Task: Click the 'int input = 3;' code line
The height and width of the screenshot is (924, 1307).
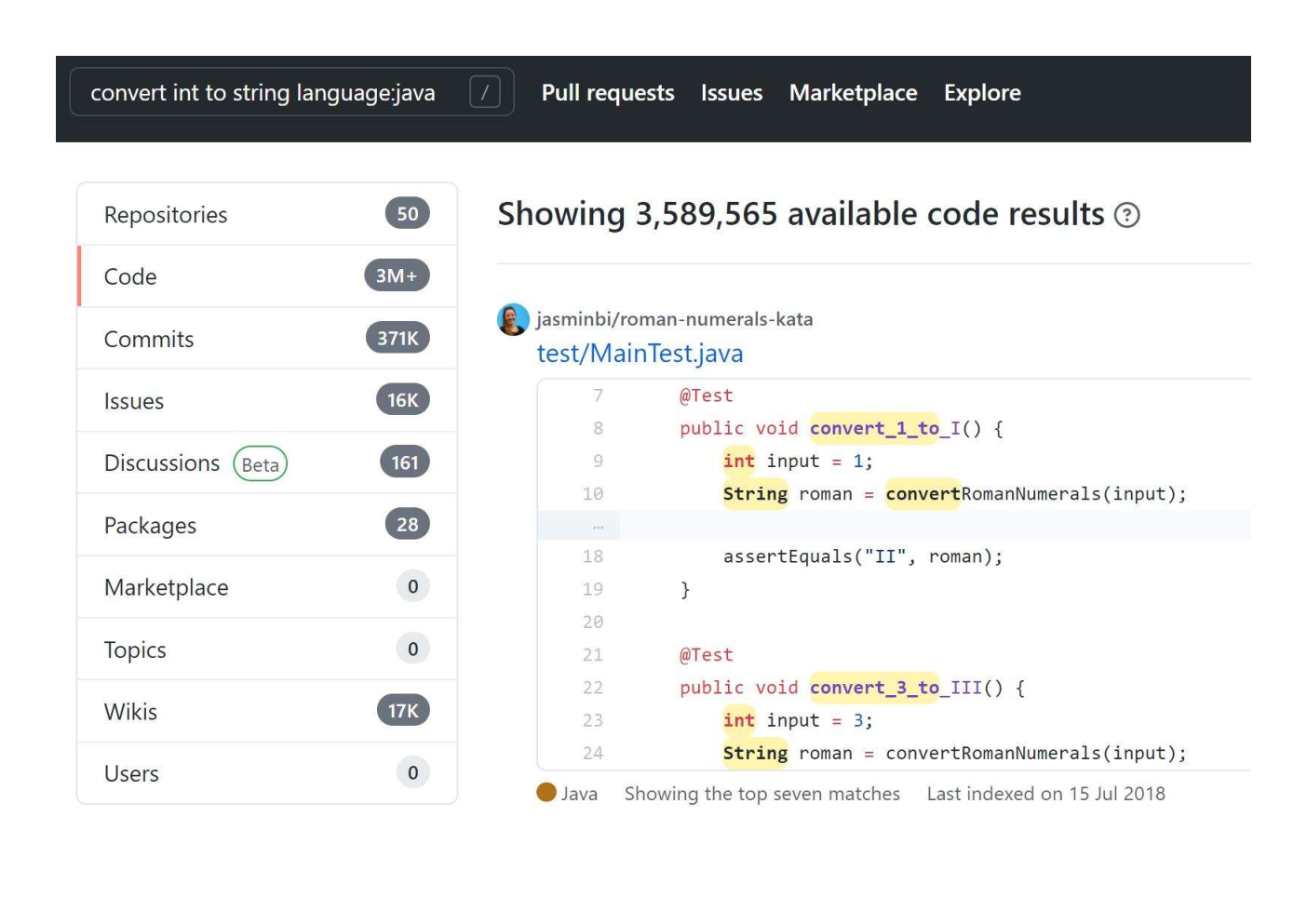Action: point(798,720)
